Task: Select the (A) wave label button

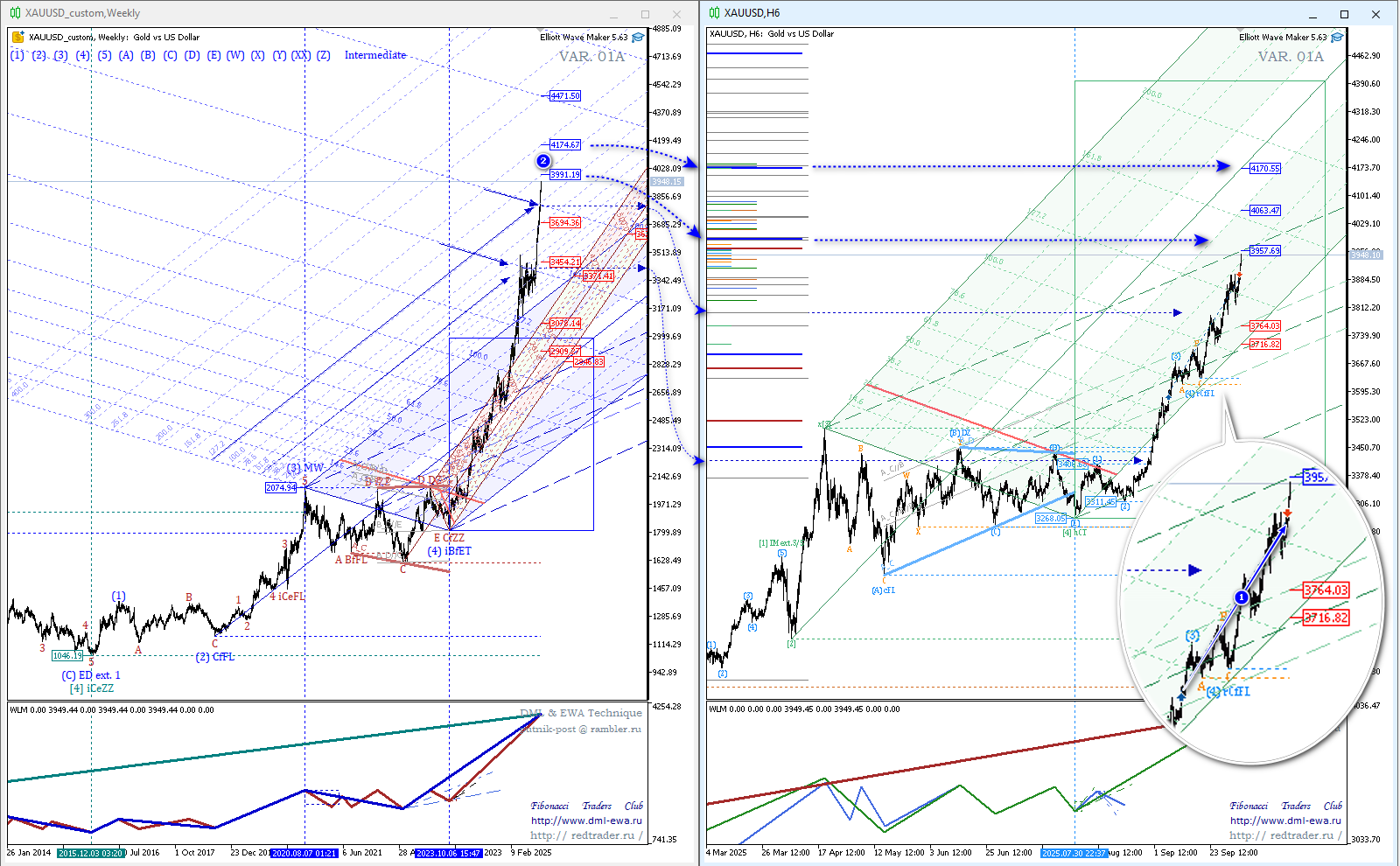Action: [126, 55]
